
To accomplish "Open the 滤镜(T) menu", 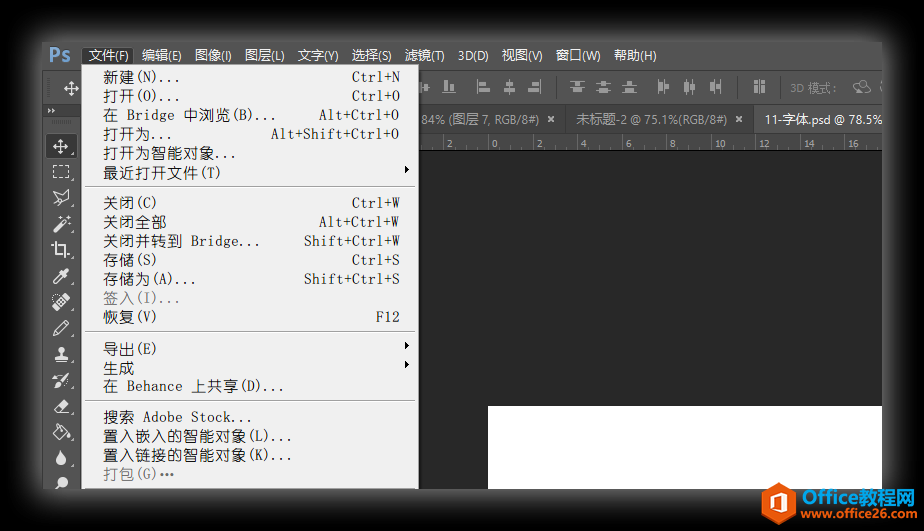I will pyautogui.click(x=424, y=56).
